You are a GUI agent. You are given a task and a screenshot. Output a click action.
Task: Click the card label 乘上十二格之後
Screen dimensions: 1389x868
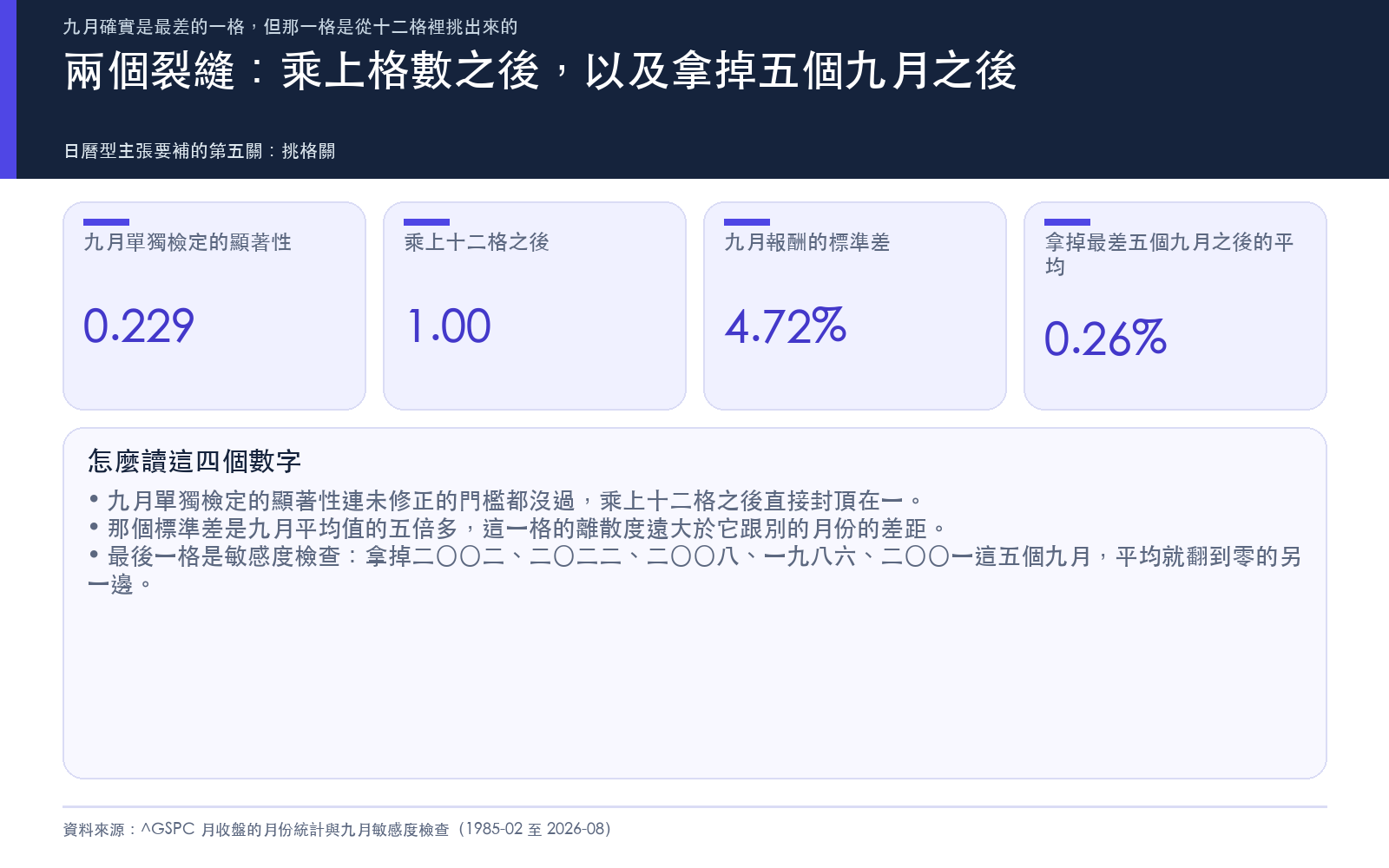tap(477, 242)
